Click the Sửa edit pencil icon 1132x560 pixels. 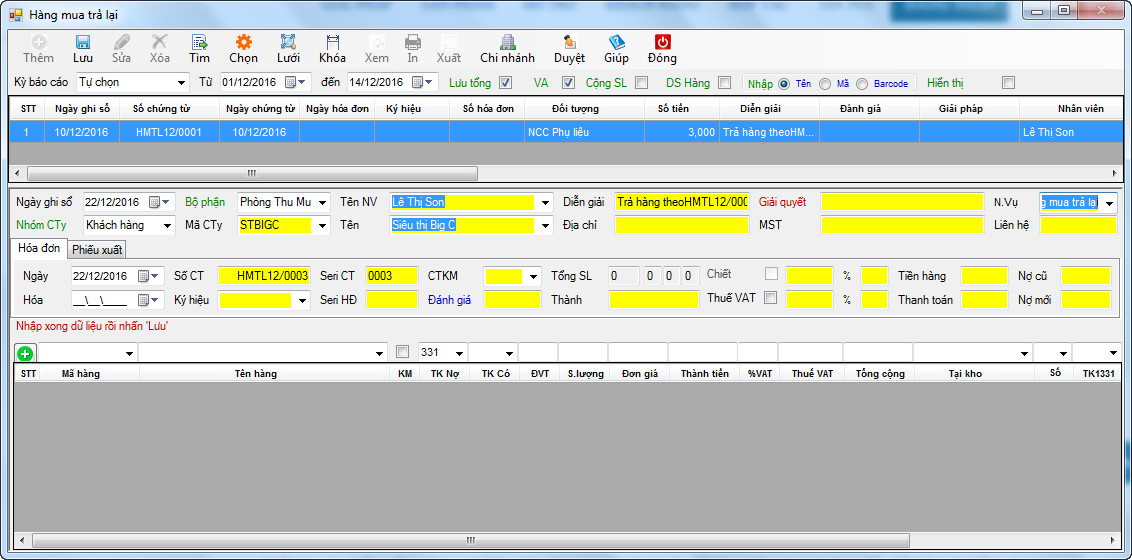[x=121, y=42]
